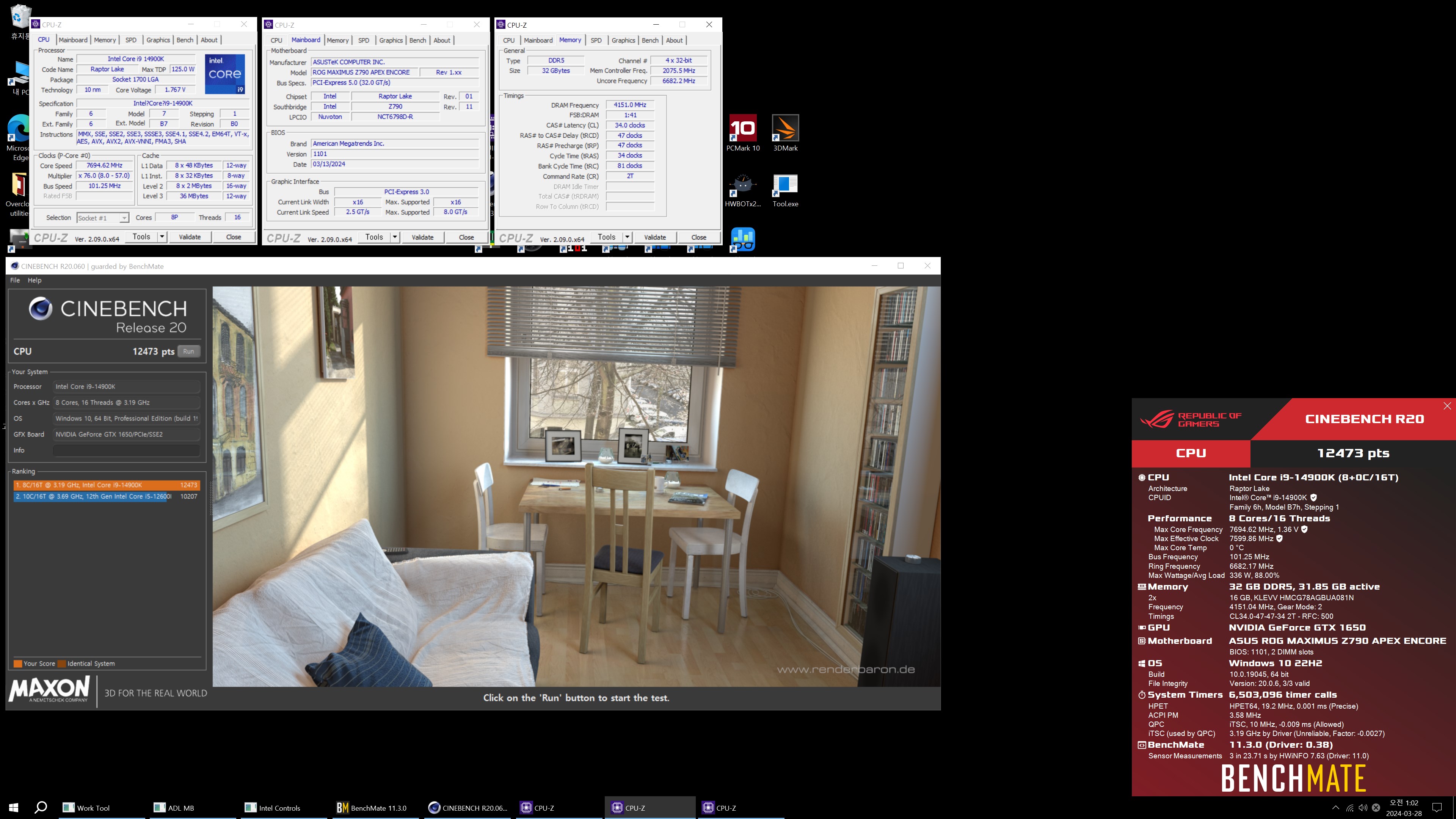The height and width of the screenshot is (819, 1456).
Task: Click Validate in the CPU-tab CPU-Z window
Action: 190,237
